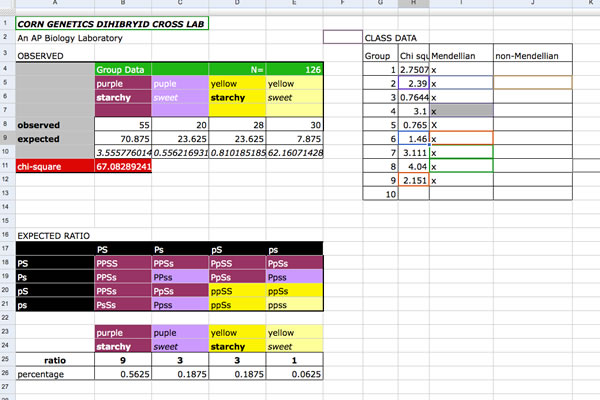Click the cell with value 3.111
The width and height of the screenshot is (600, 400).
pyautogui.click(x=414, y=153)
